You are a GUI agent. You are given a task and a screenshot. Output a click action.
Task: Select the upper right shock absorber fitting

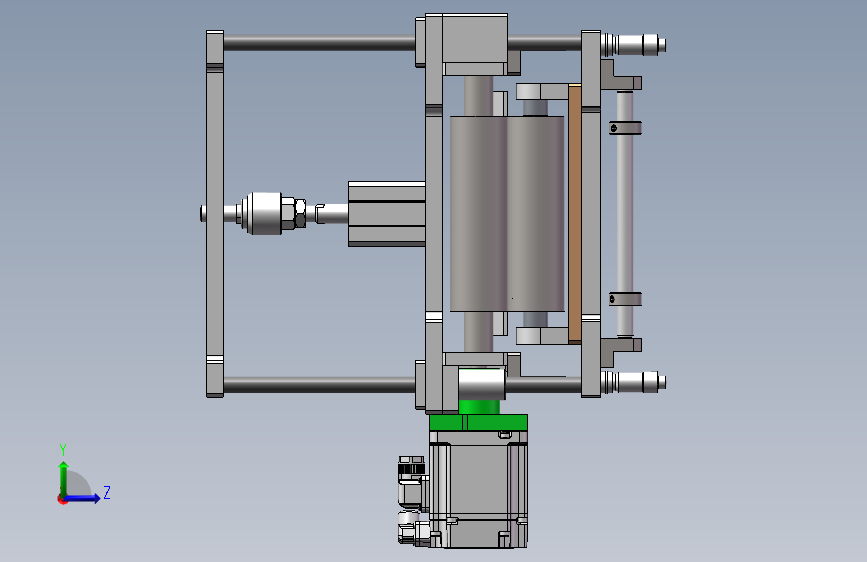(x=633, y=44)
